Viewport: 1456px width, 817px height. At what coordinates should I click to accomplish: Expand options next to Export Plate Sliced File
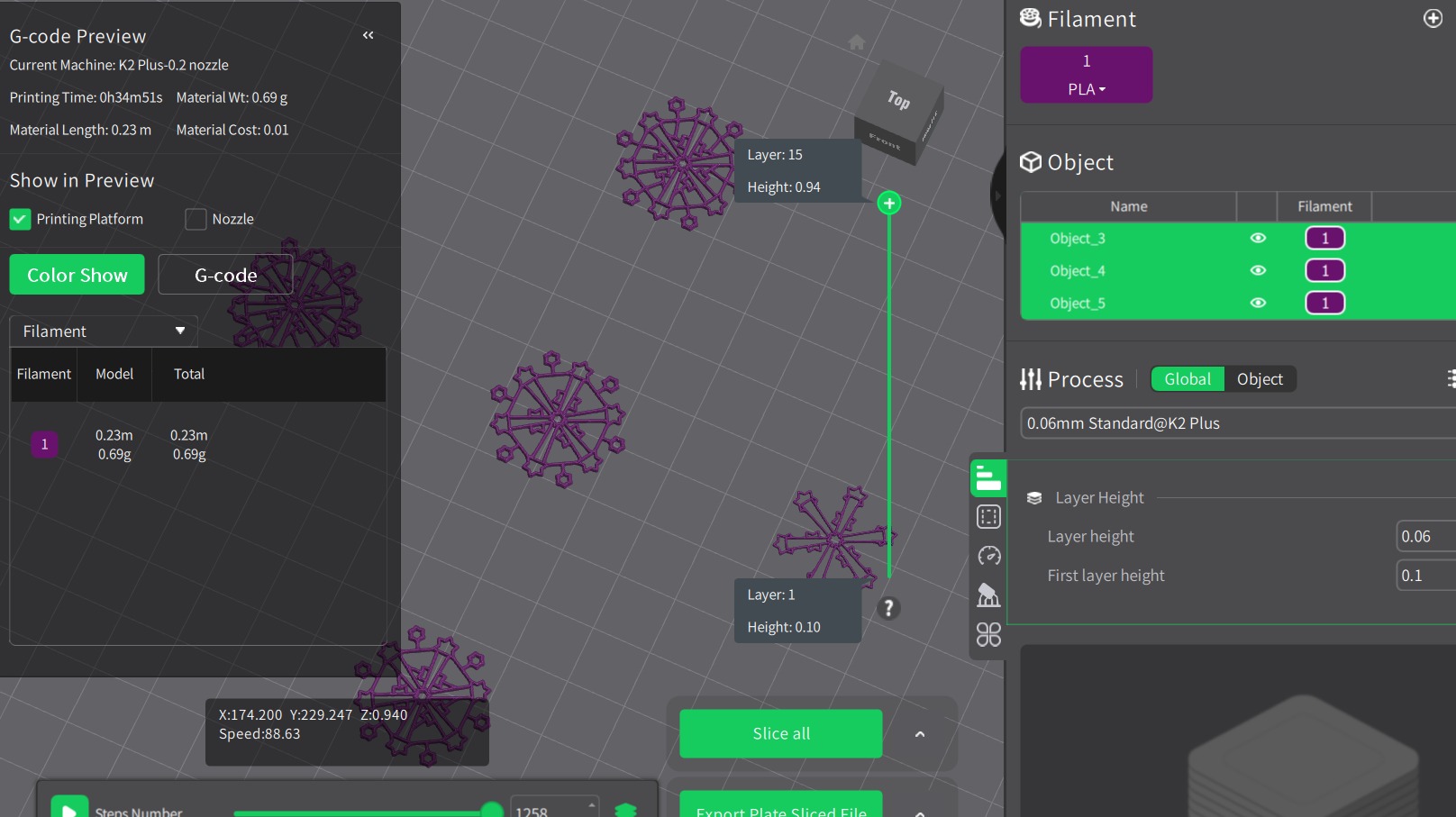920,812
